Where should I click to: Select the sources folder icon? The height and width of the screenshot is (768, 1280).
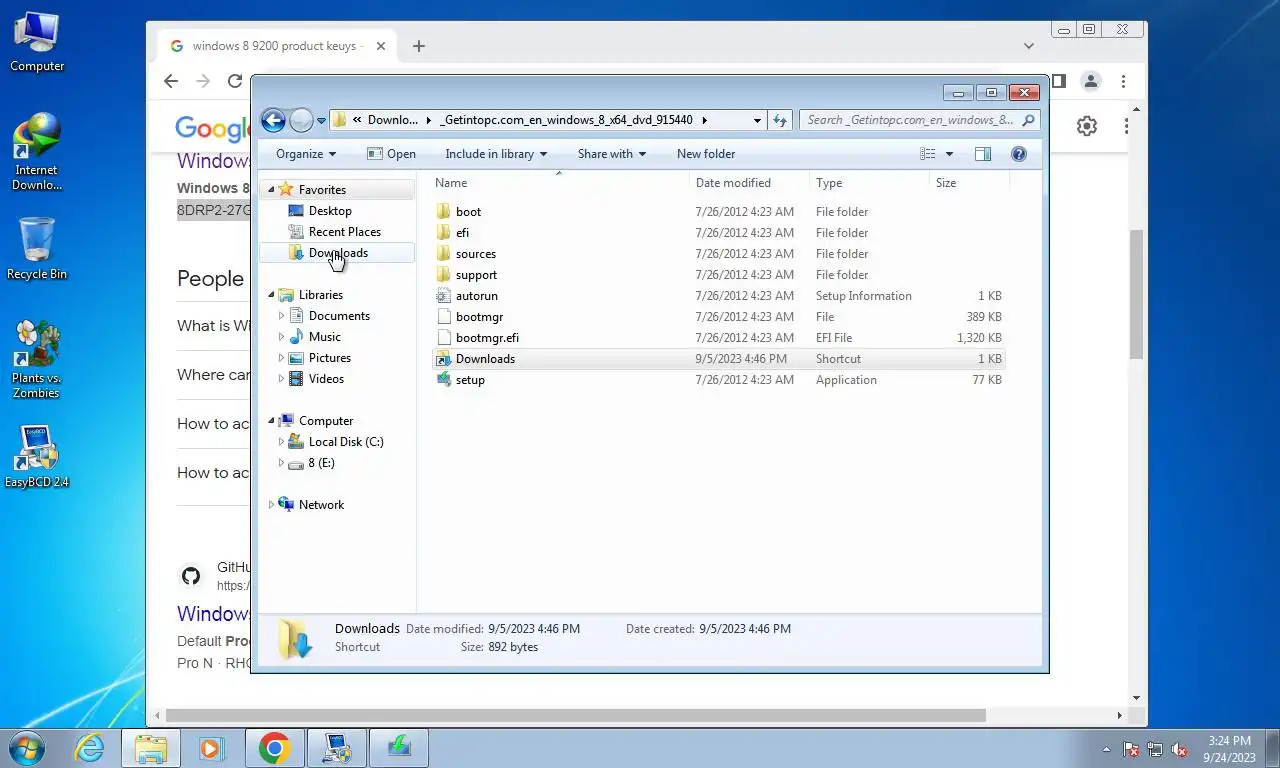pyautogui.click(x=444, y=254)
